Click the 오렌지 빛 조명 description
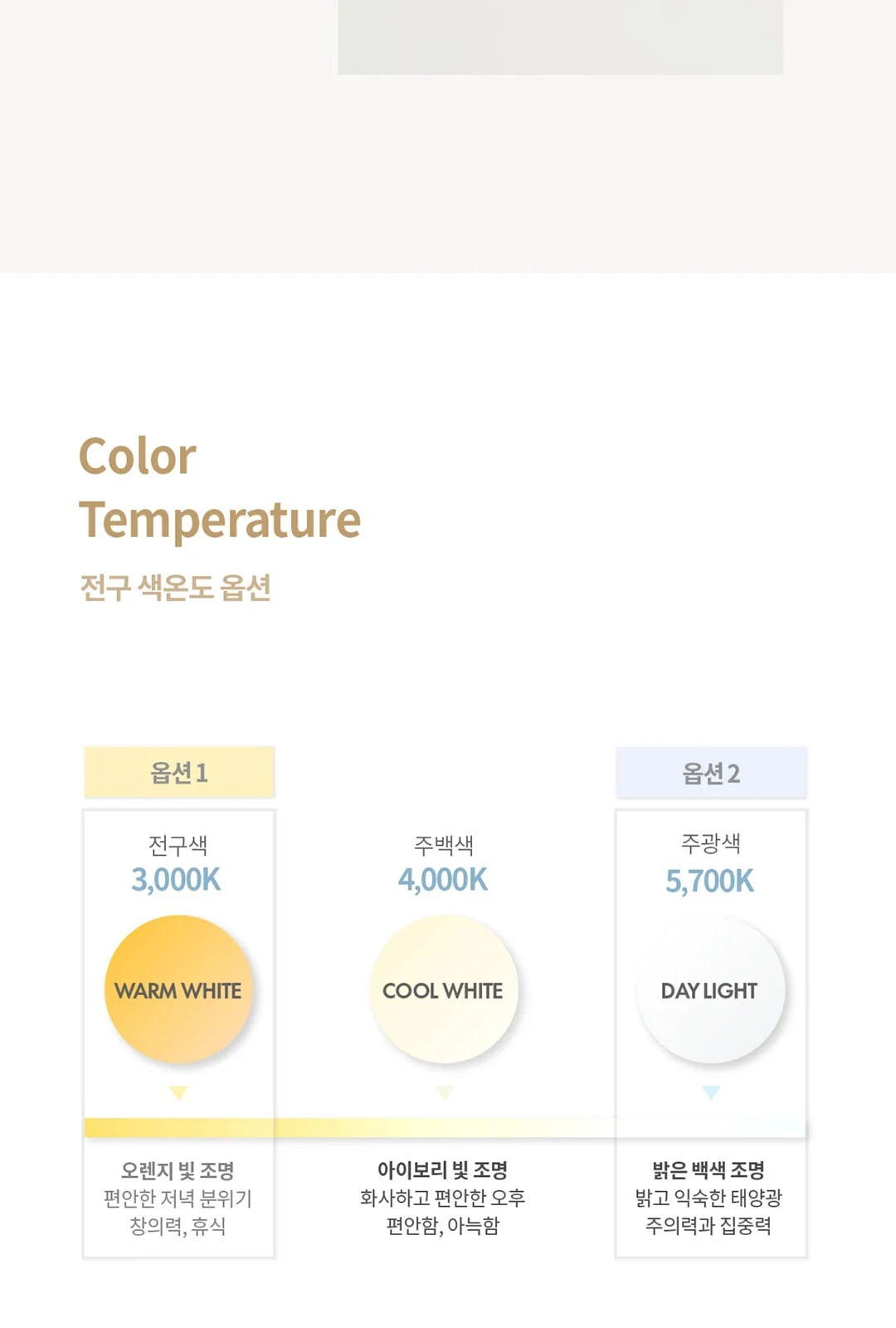 [x=178, y=1170]
